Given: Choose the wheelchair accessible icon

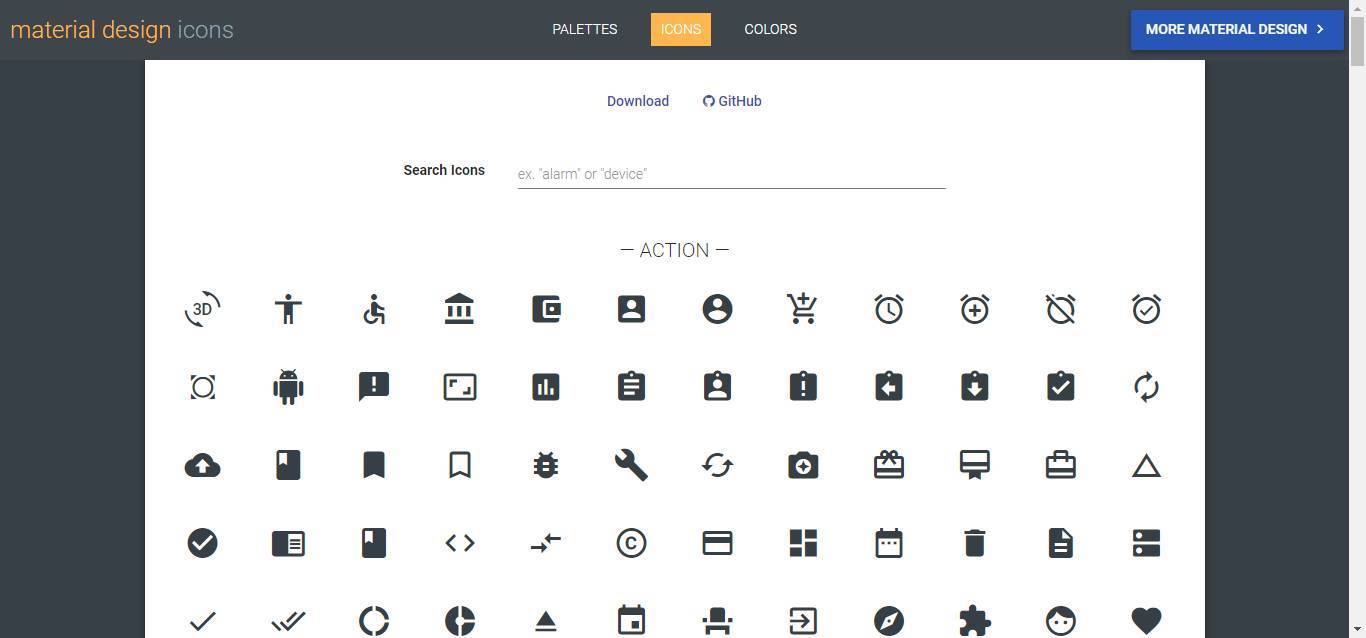Looking at the screenshot, I should pyautogui.click(x=374, y=309).
